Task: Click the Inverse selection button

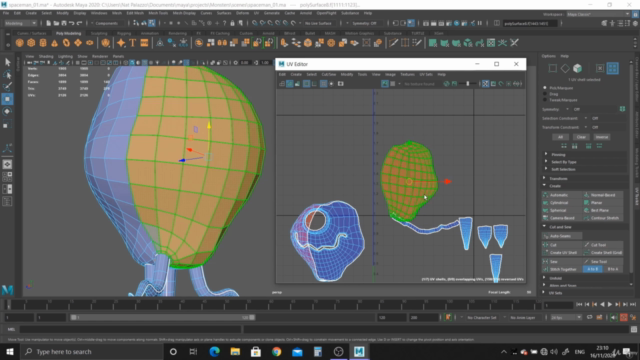Action: 601,137
